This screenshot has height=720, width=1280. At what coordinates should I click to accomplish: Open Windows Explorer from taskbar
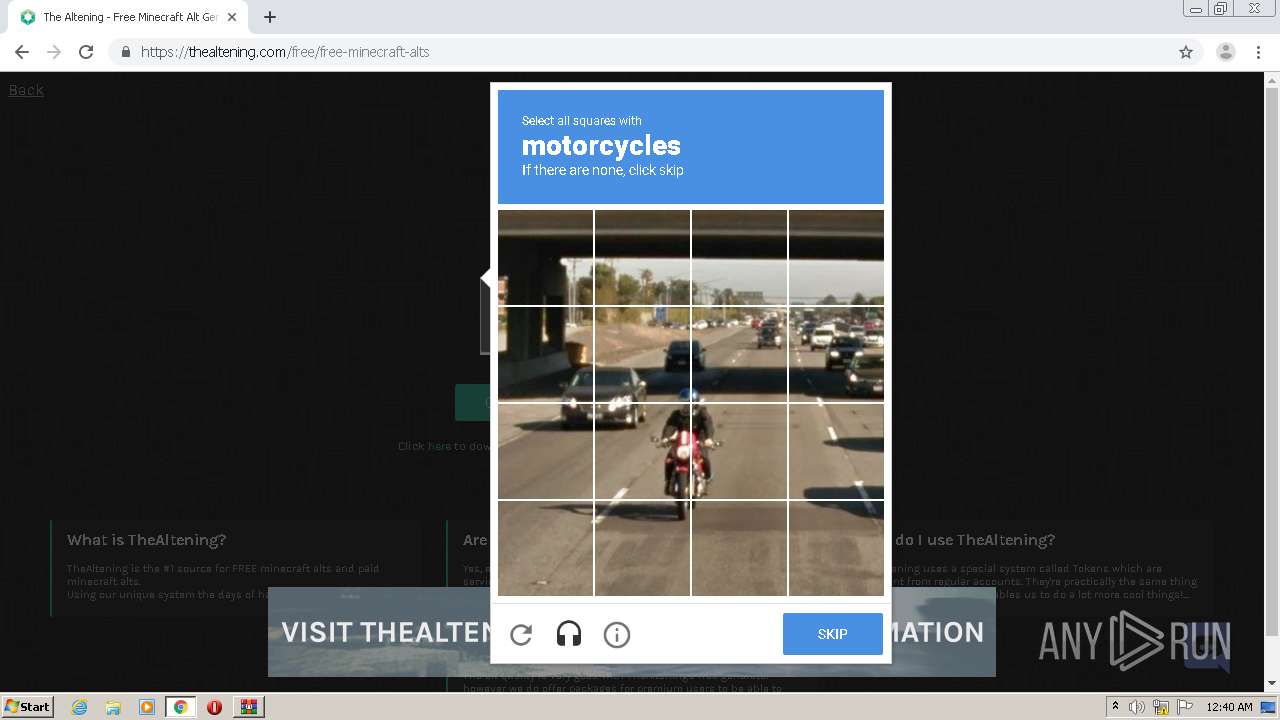pos(113,707)
